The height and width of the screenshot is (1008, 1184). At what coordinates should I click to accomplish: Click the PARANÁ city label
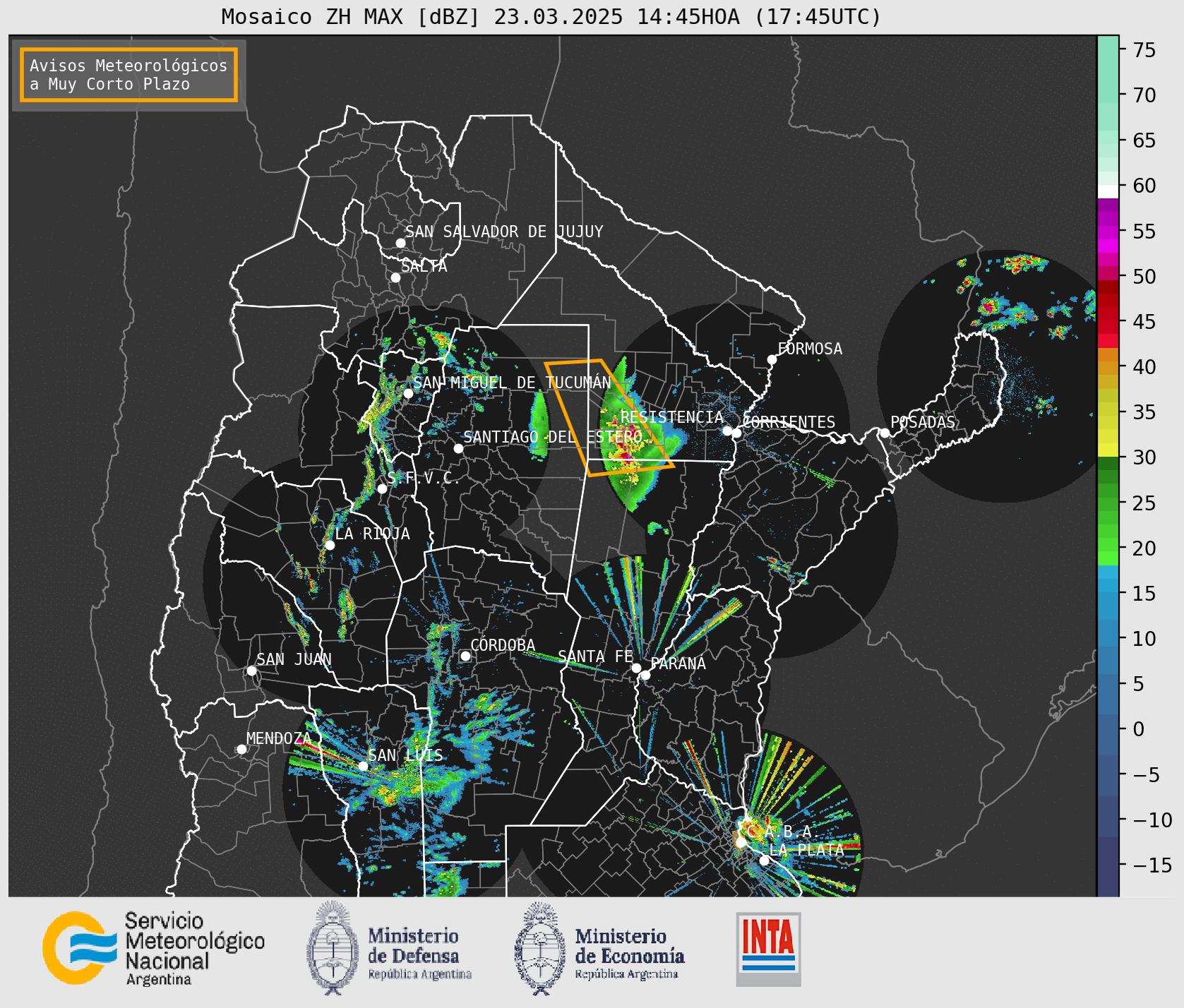pyautogui.click(x=678, y=664)
